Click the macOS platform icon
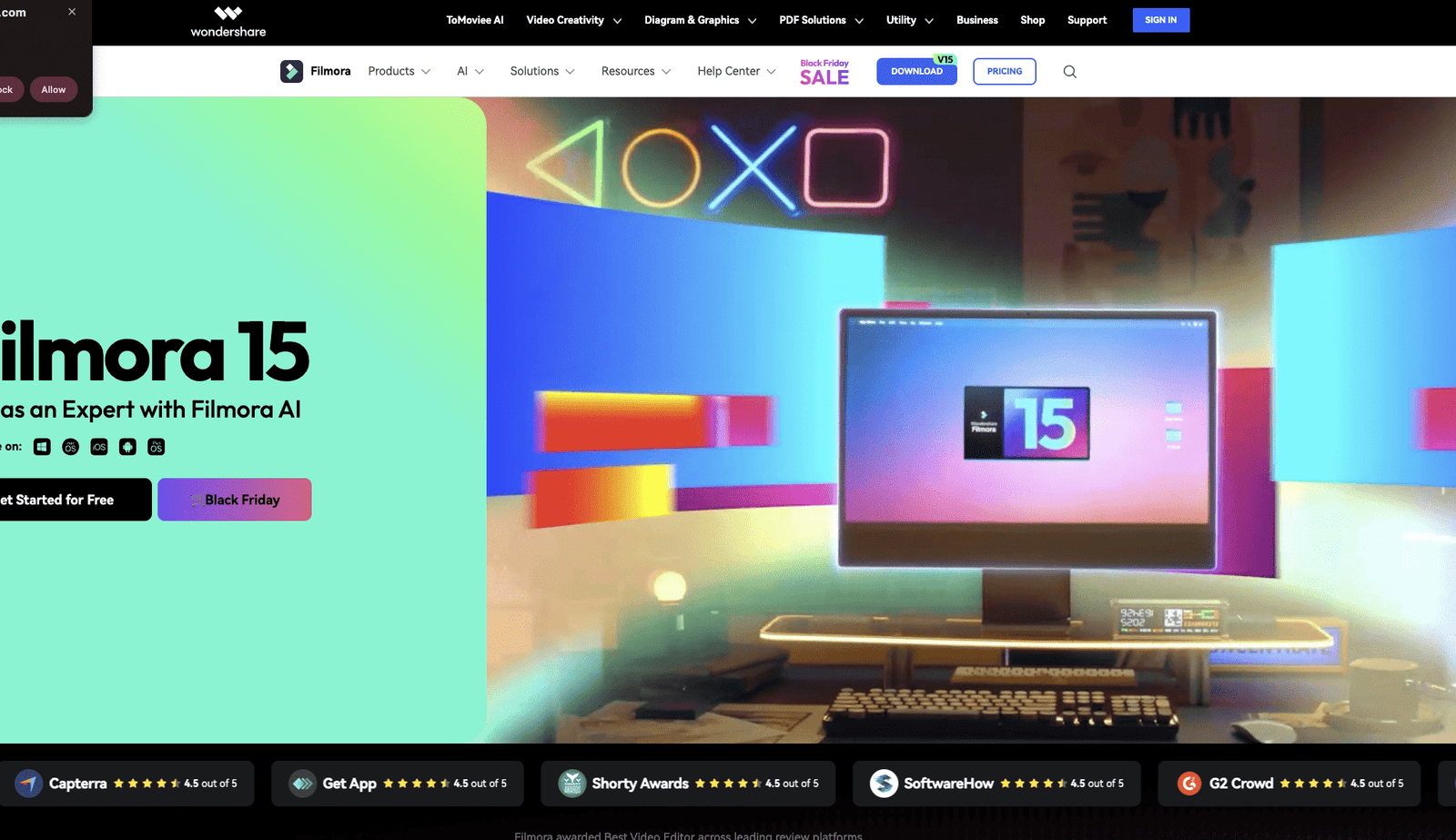Viewport: 1456px width, 840px height. coord(70,447)
